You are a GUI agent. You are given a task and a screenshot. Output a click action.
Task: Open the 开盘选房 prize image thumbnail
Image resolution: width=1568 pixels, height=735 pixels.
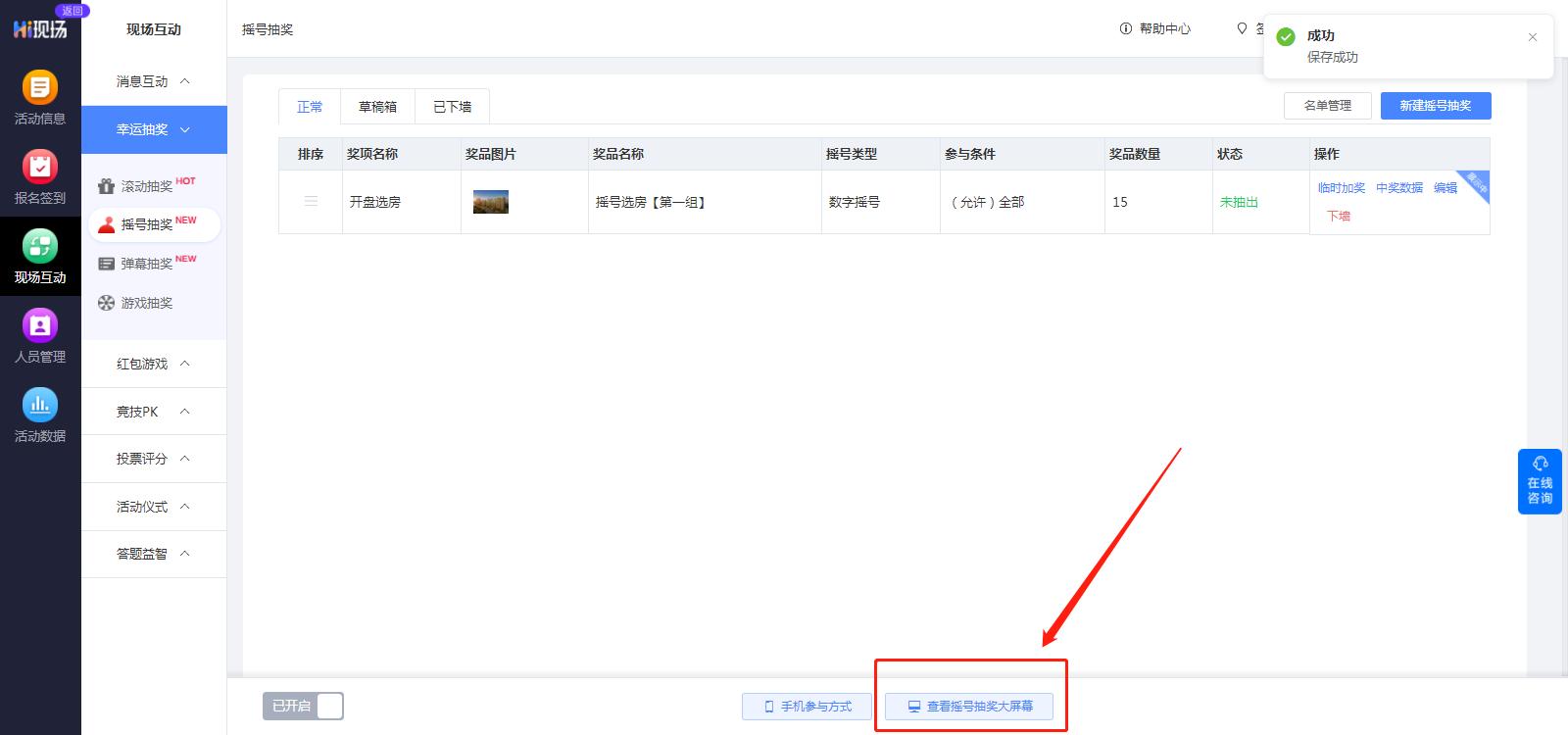pos(490,202)
